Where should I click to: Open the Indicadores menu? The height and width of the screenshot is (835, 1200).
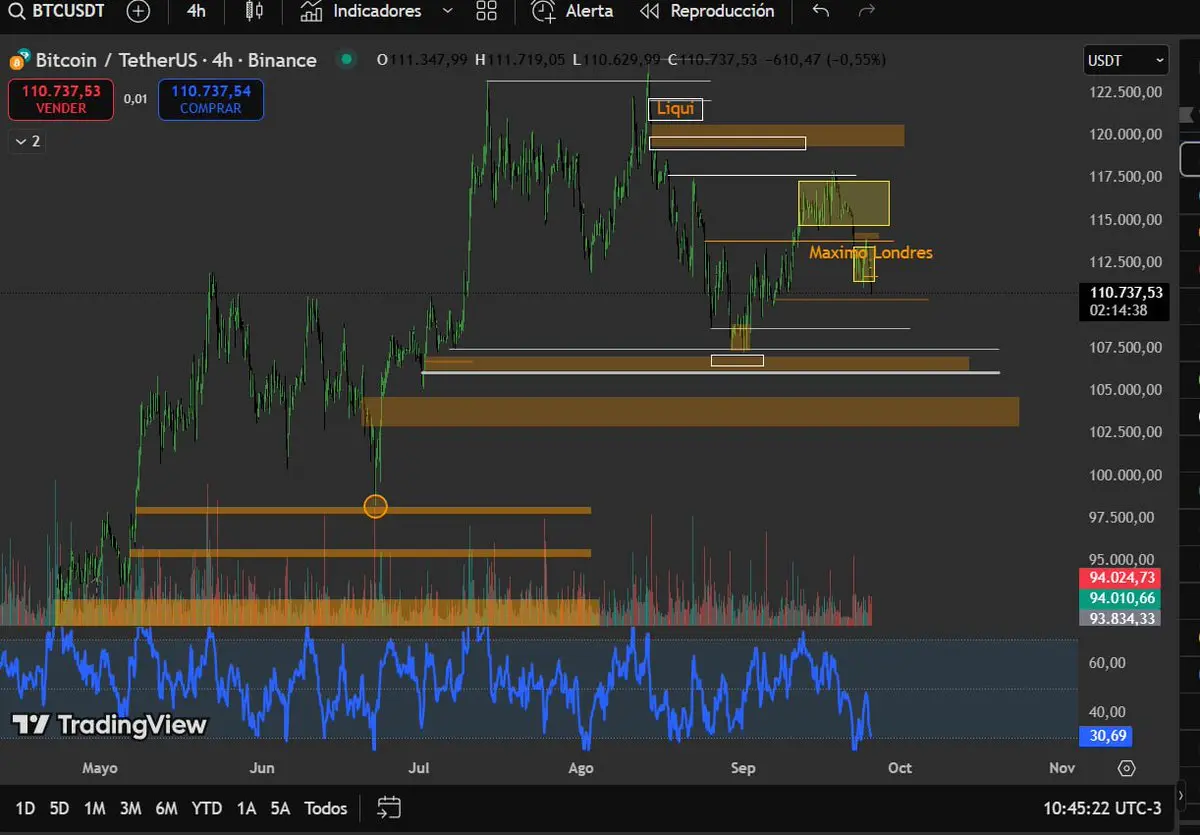[x=362, y=11]
